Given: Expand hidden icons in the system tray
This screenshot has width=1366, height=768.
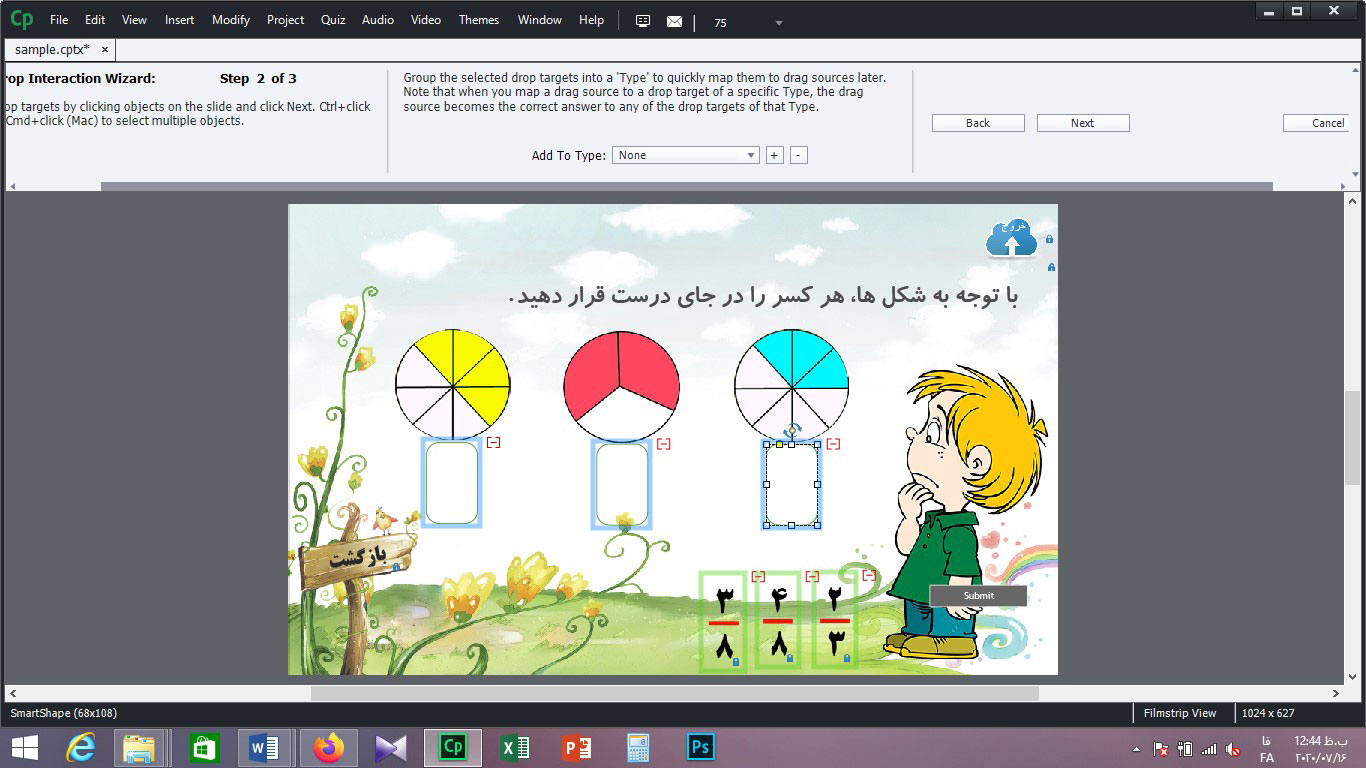Looking at the screenshot, I should (1136, 748).
